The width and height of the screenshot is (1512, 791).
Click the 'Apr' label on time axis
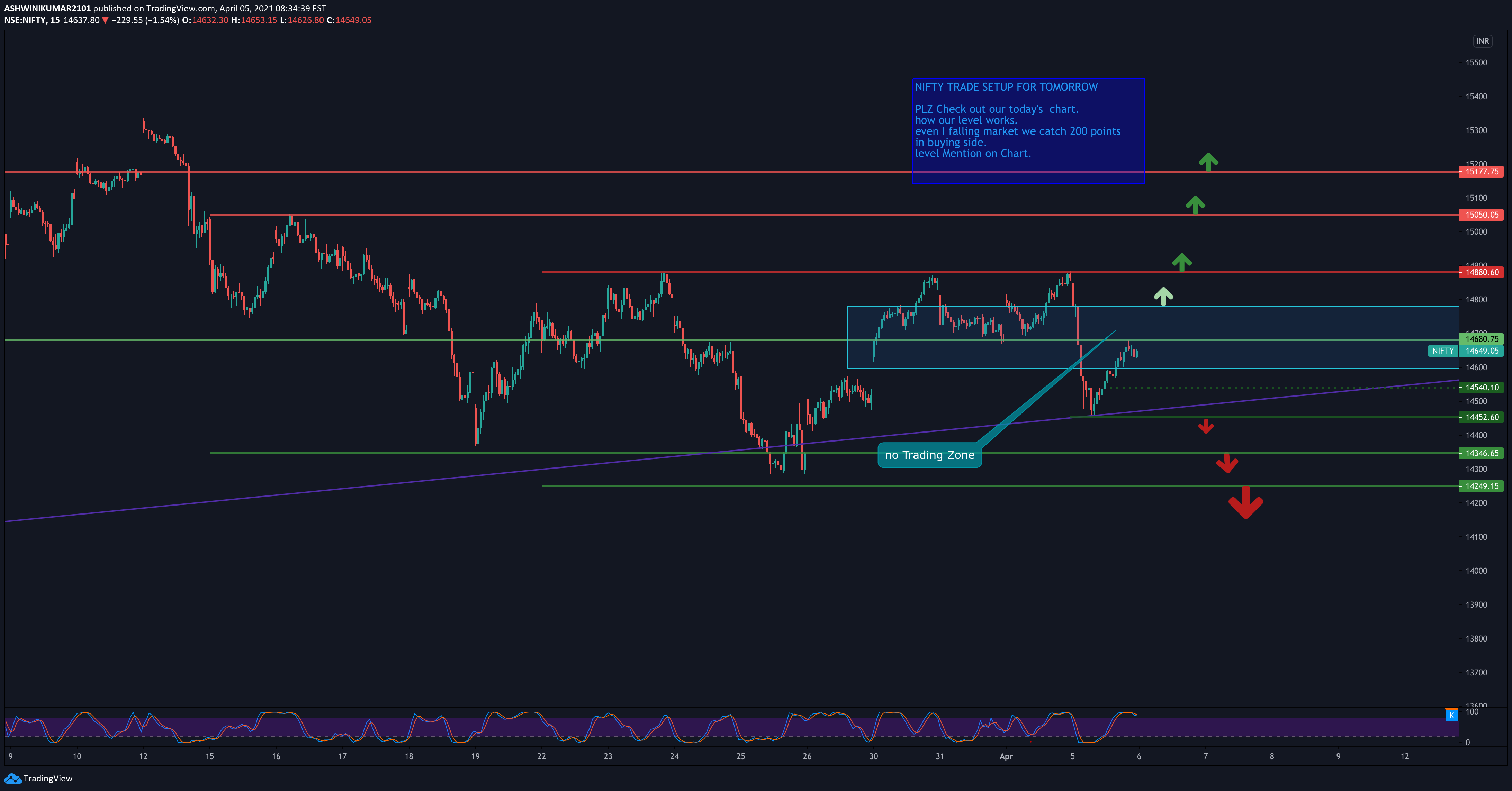1006,756
